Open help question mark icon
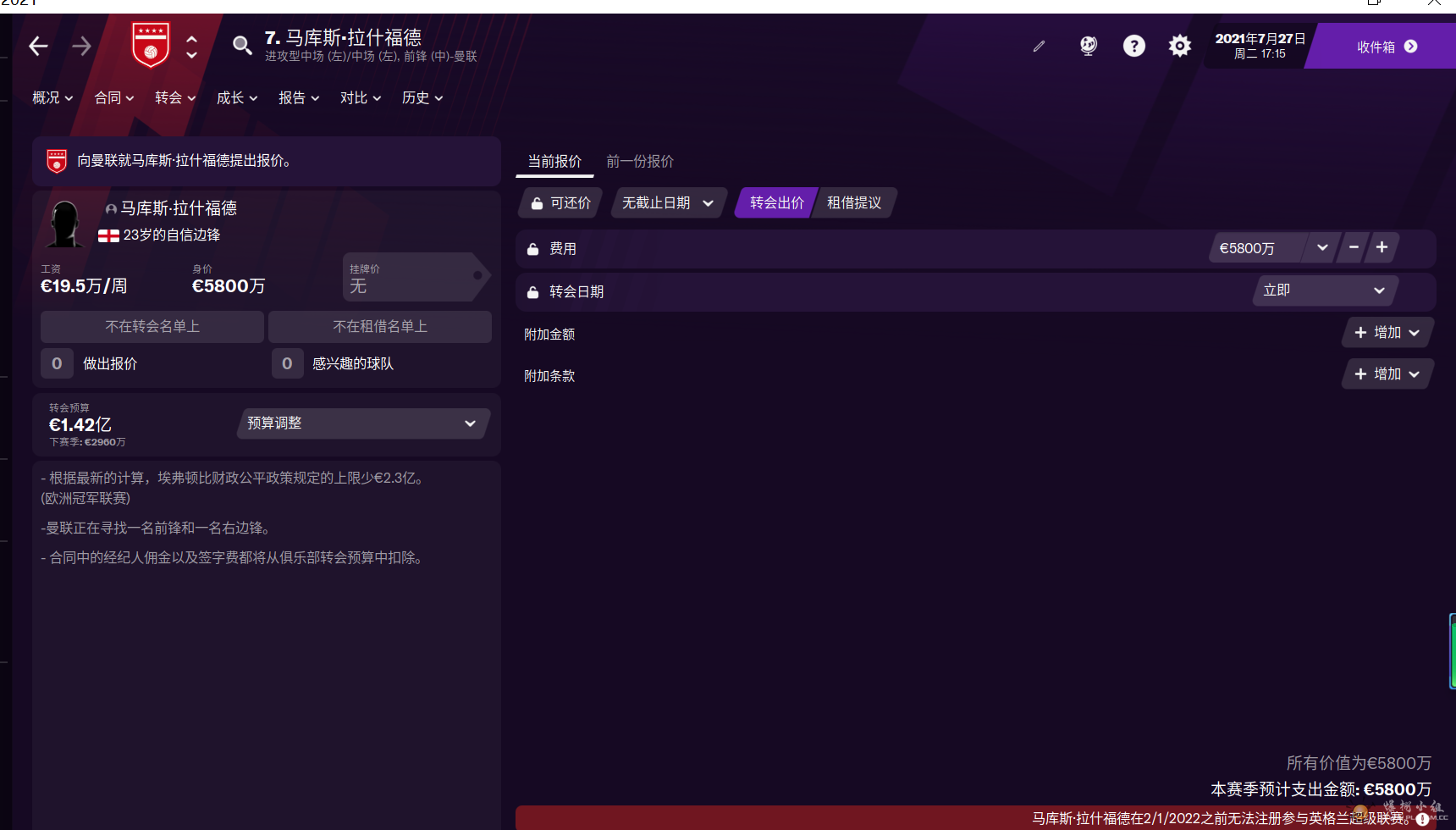The width and height of the screenshot is (1456, 830). click(x=1134, y=46)
